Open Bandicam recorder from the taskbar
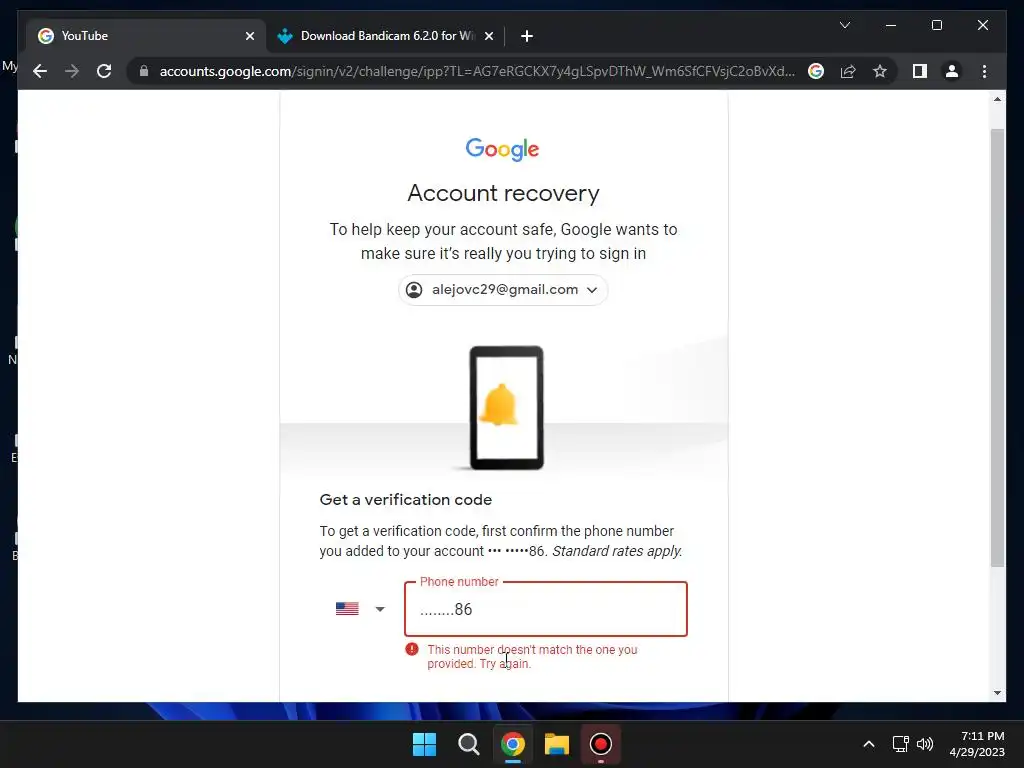Image resolution: width=1024 pixels, height=768 pixels. tap(600, 744)
